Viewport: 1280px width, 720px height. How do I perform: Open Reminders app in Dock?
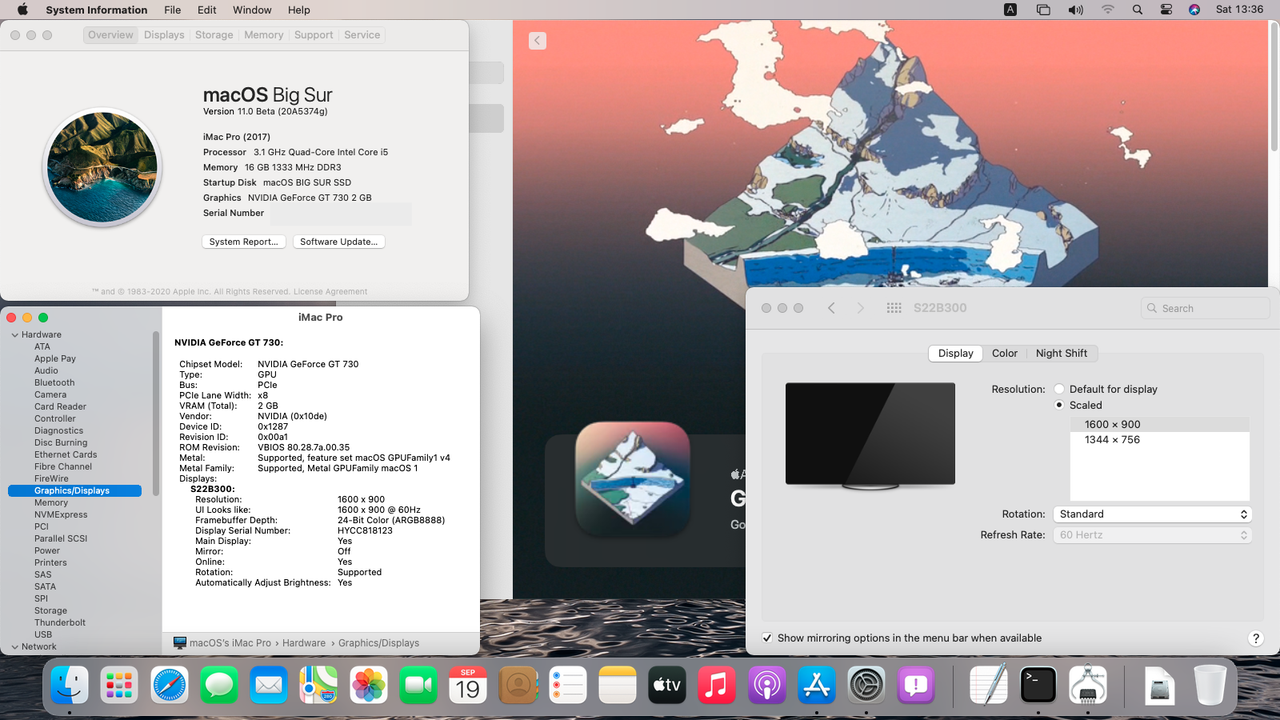pos(568,685)
